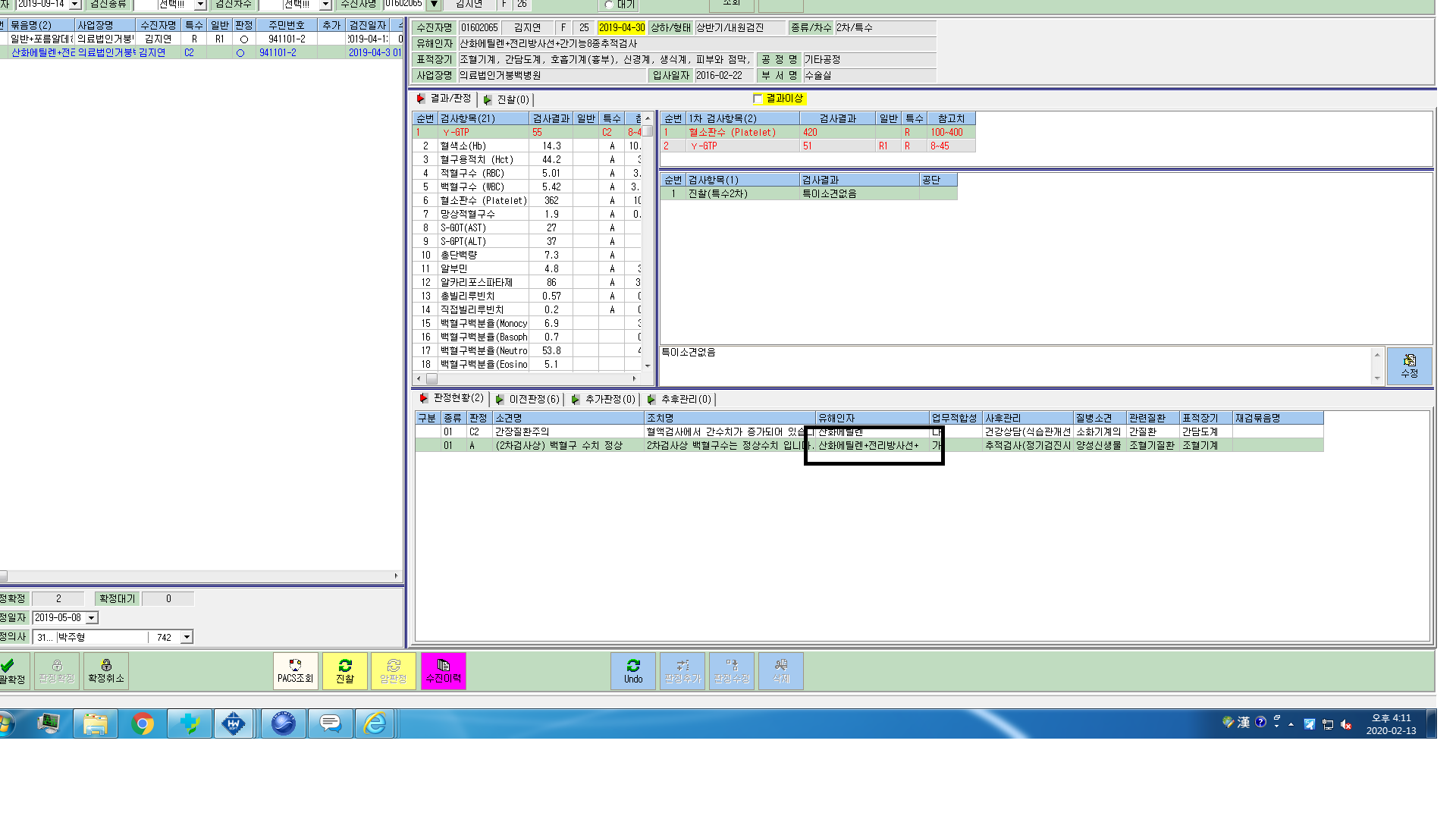Click 확정취소 lock icon button
The height and width of the screenshot is (819, 1456).
[x=106, y=671]
